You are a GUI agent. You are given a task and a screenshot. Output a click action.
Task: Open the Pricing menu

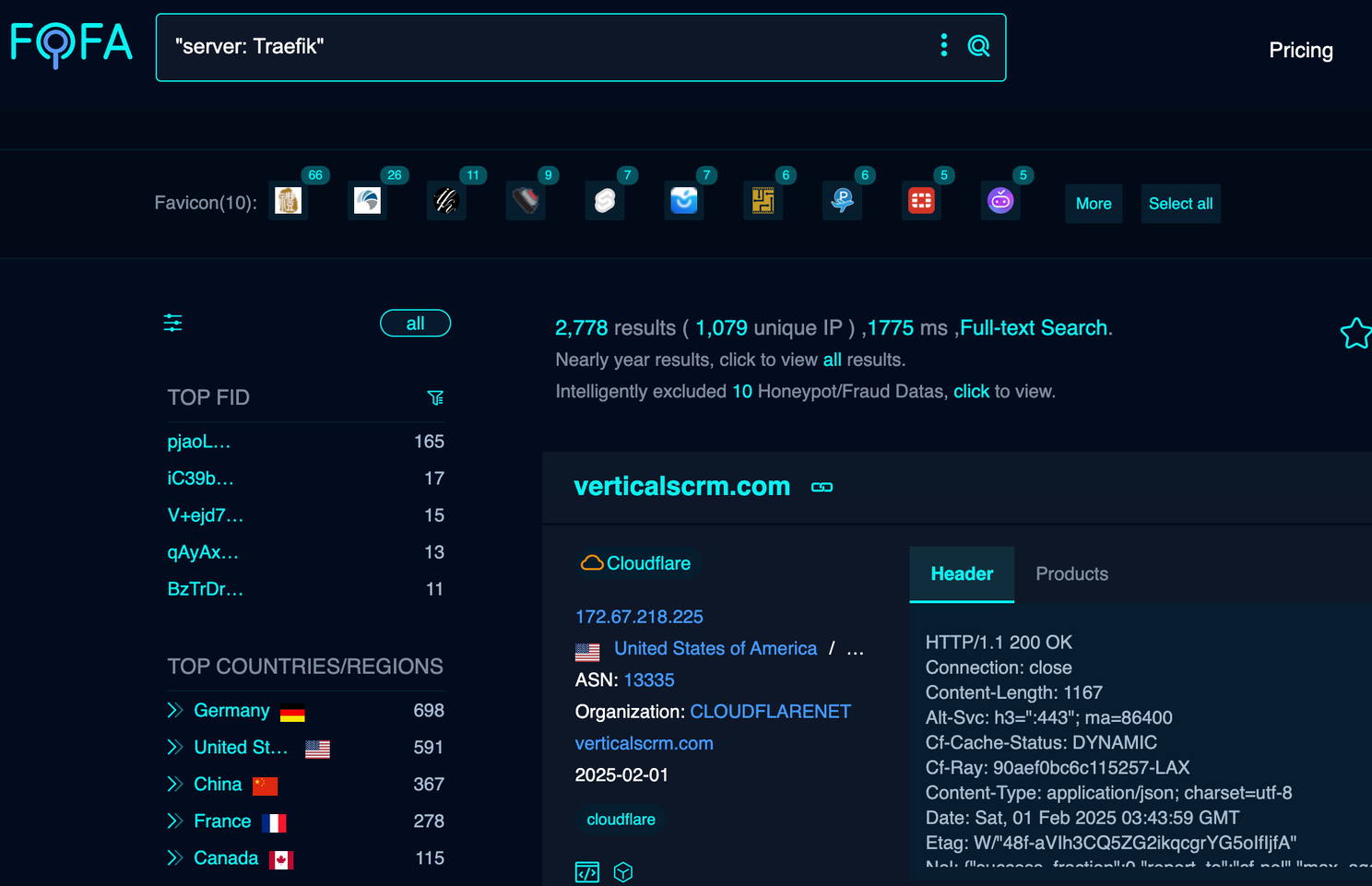[x=1301, y=50]
